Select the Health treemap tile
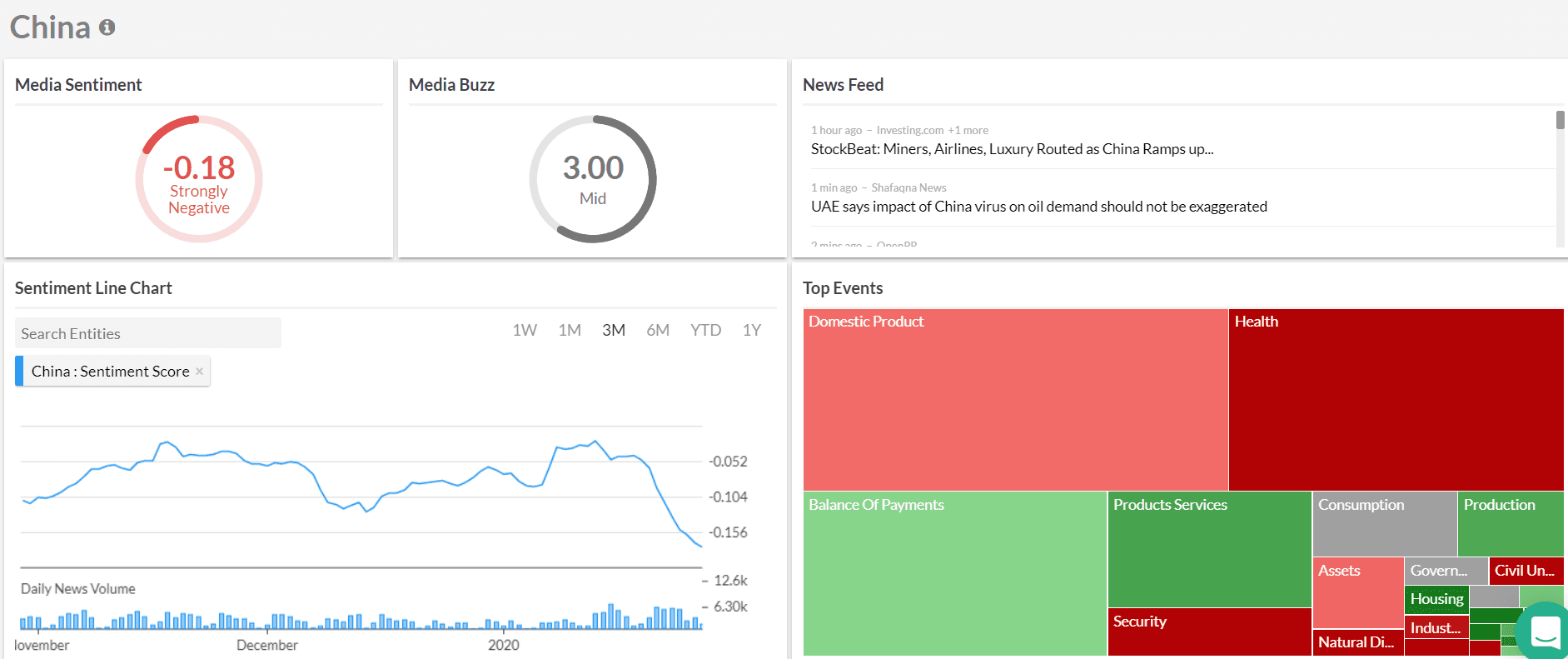 pos(1396,400)
